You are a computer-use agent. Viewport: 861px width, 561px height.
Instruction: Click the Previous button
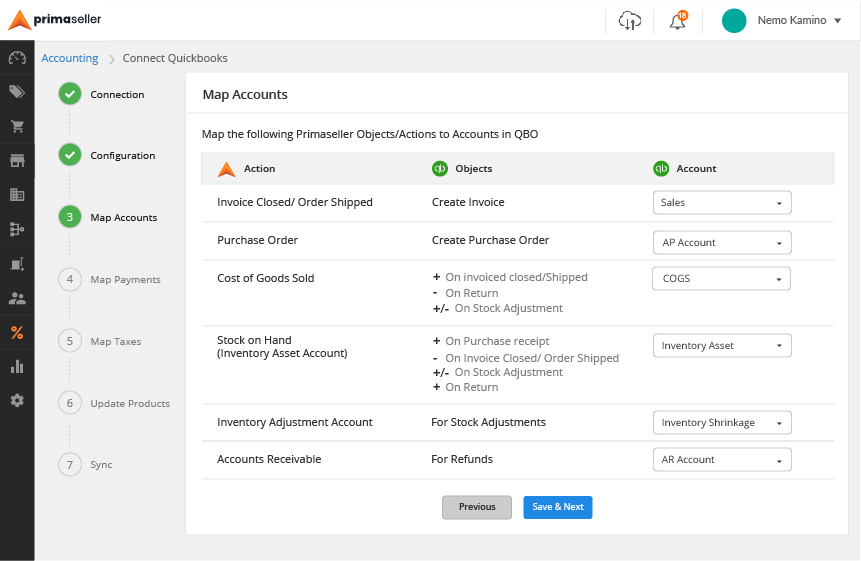477,507
